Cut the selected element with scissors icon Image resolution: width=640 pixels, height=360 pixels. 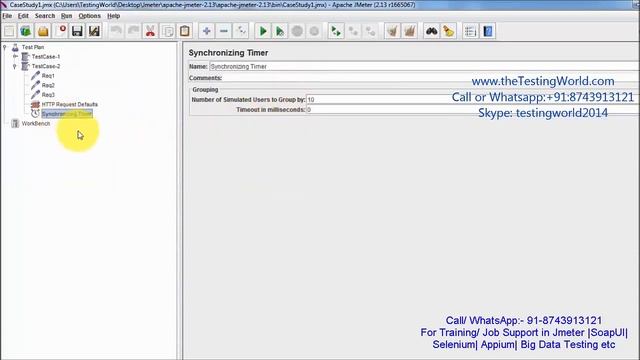point(150,31)
